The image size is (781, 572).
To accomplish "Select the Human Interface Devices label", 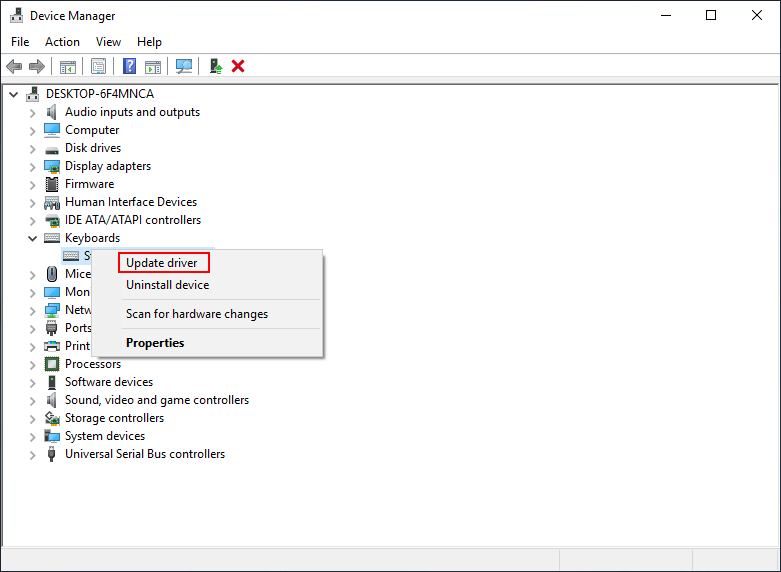I will (x=131, y=202).
